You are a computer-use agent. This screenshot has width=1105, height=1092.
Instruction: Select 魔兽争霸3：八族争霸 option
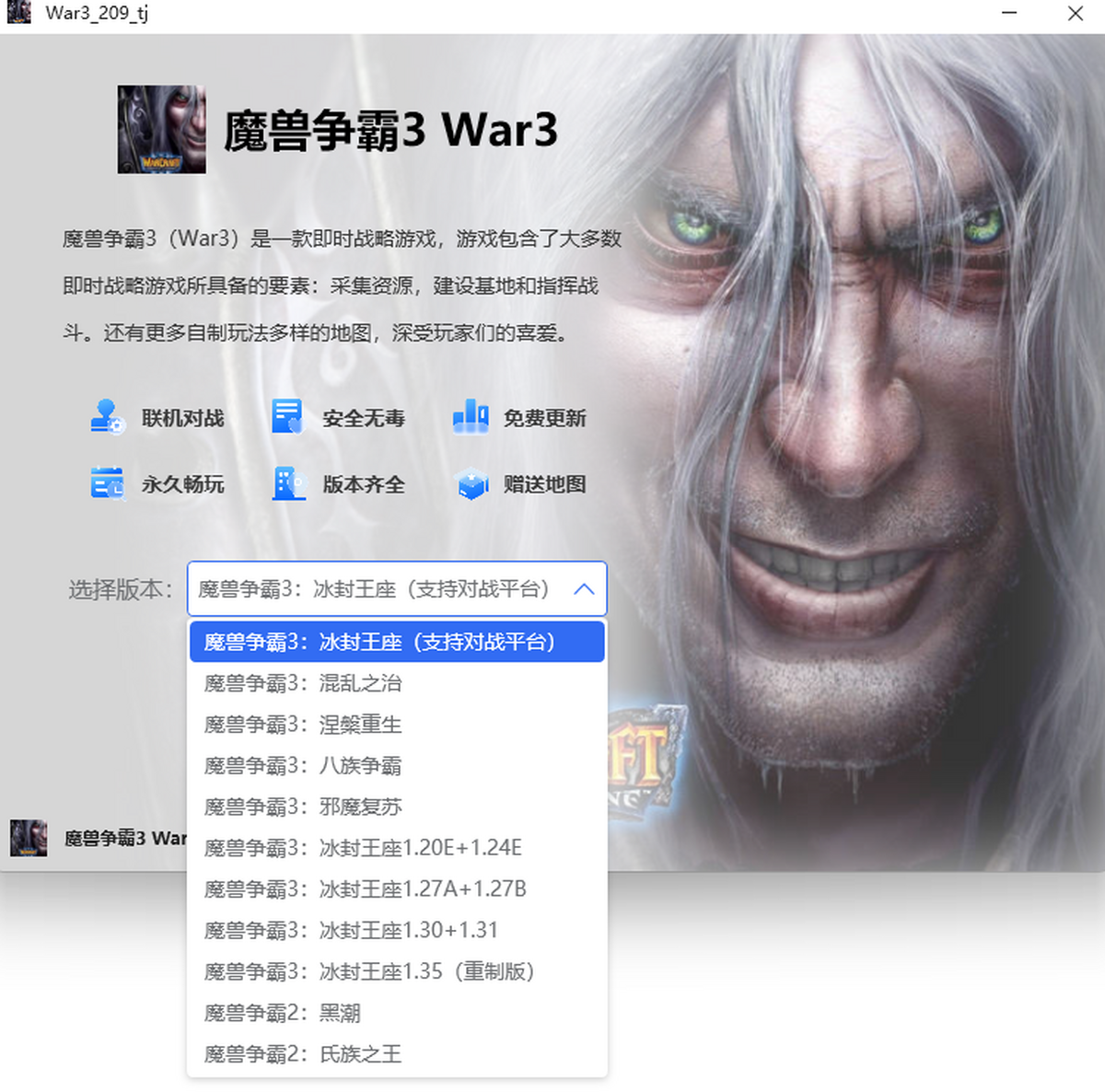click(397, 765)
